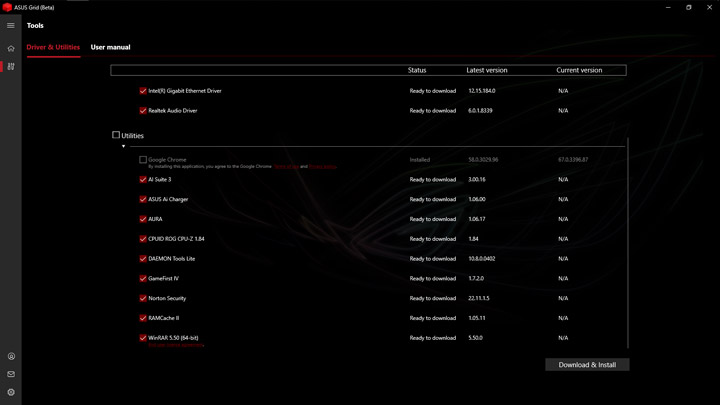Click Ready to download status for WinRAR

pyautogui.click(x=433, y=338)
